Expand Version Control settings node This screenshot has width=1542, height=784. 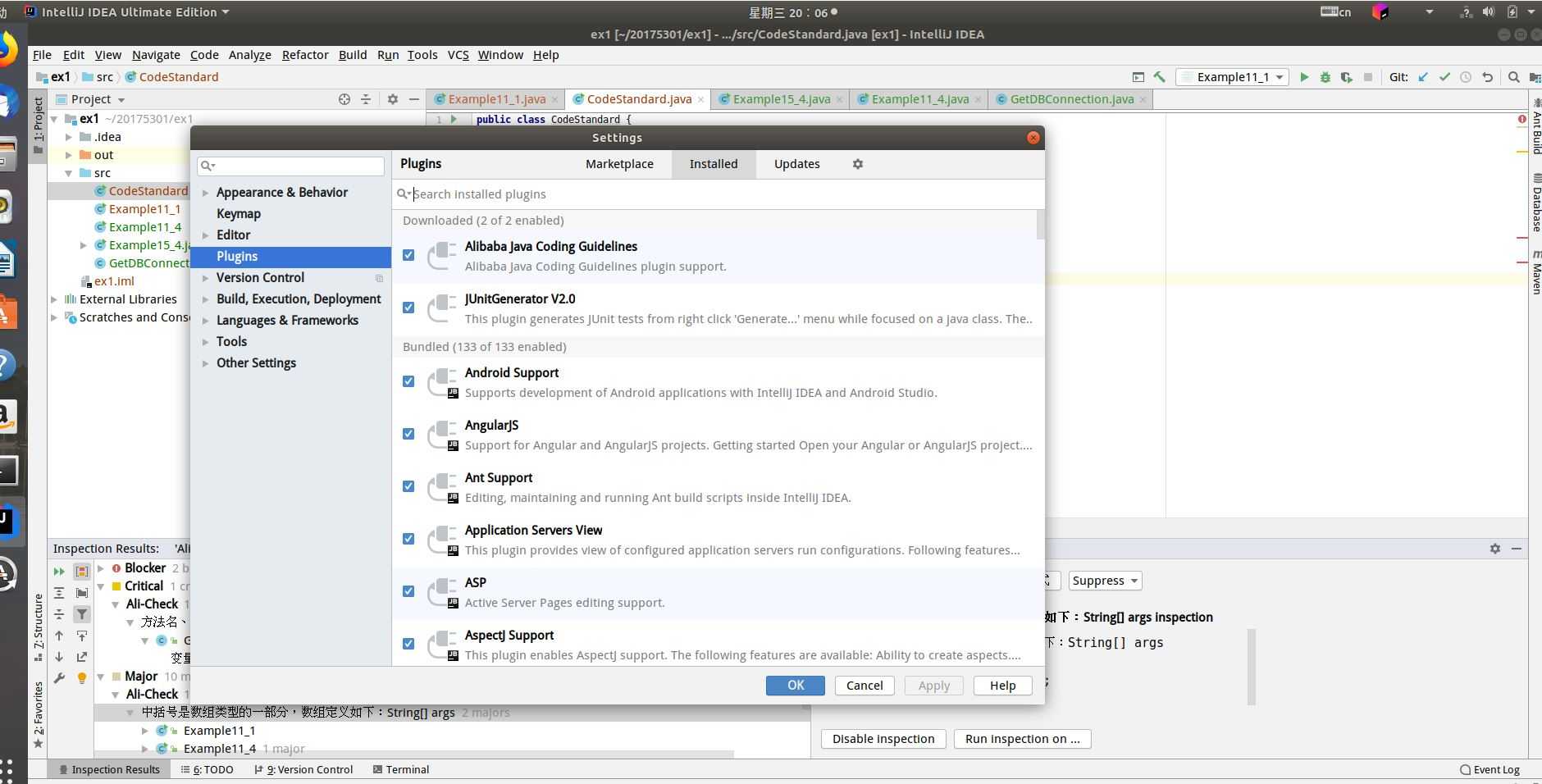(x=205, y=278)
